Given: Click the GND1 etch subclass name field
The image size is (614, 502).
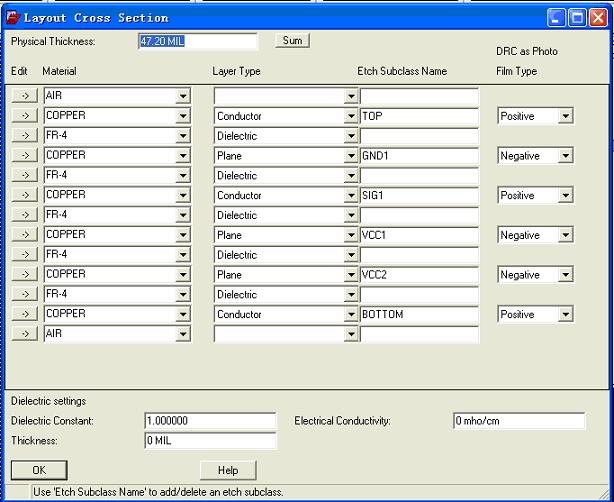Looking at the screenshot, I should pyautogui.click(x=419, y=155).
